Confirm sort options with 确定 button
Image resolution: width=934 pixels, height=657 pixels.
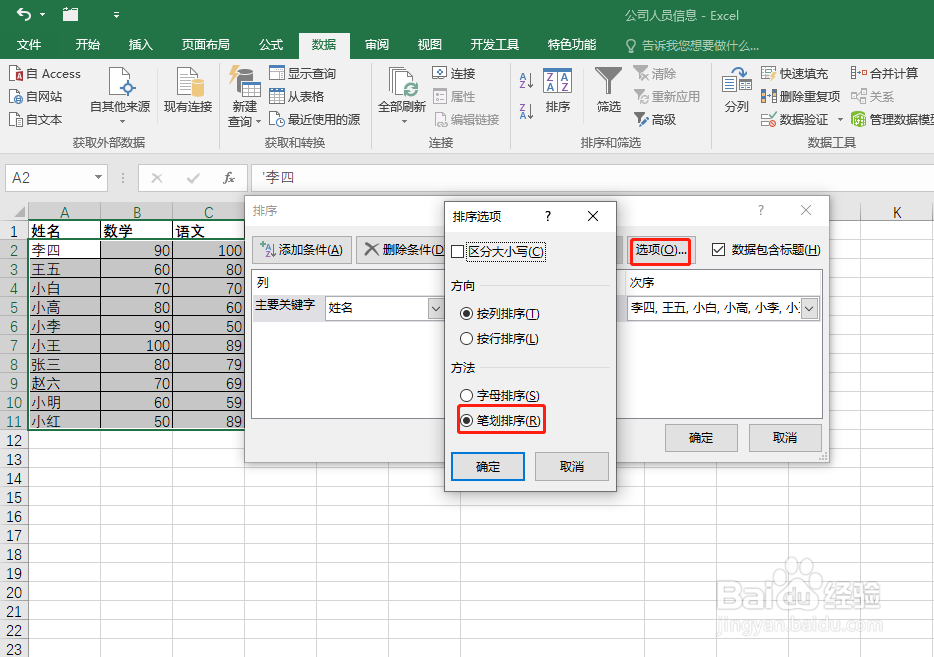(x=488, y=466)
